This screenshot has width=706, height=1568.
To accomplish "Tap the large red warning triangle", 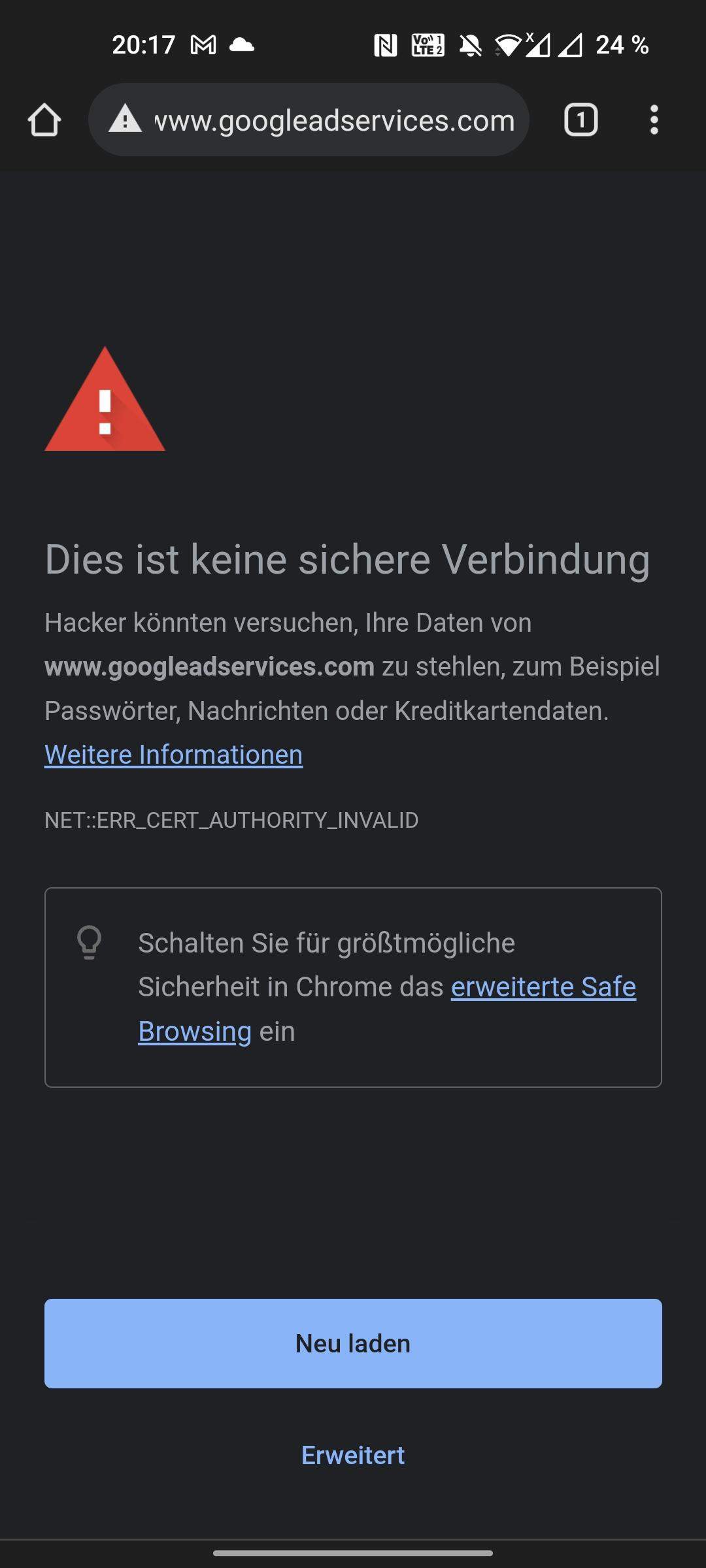I will (105, 402).
